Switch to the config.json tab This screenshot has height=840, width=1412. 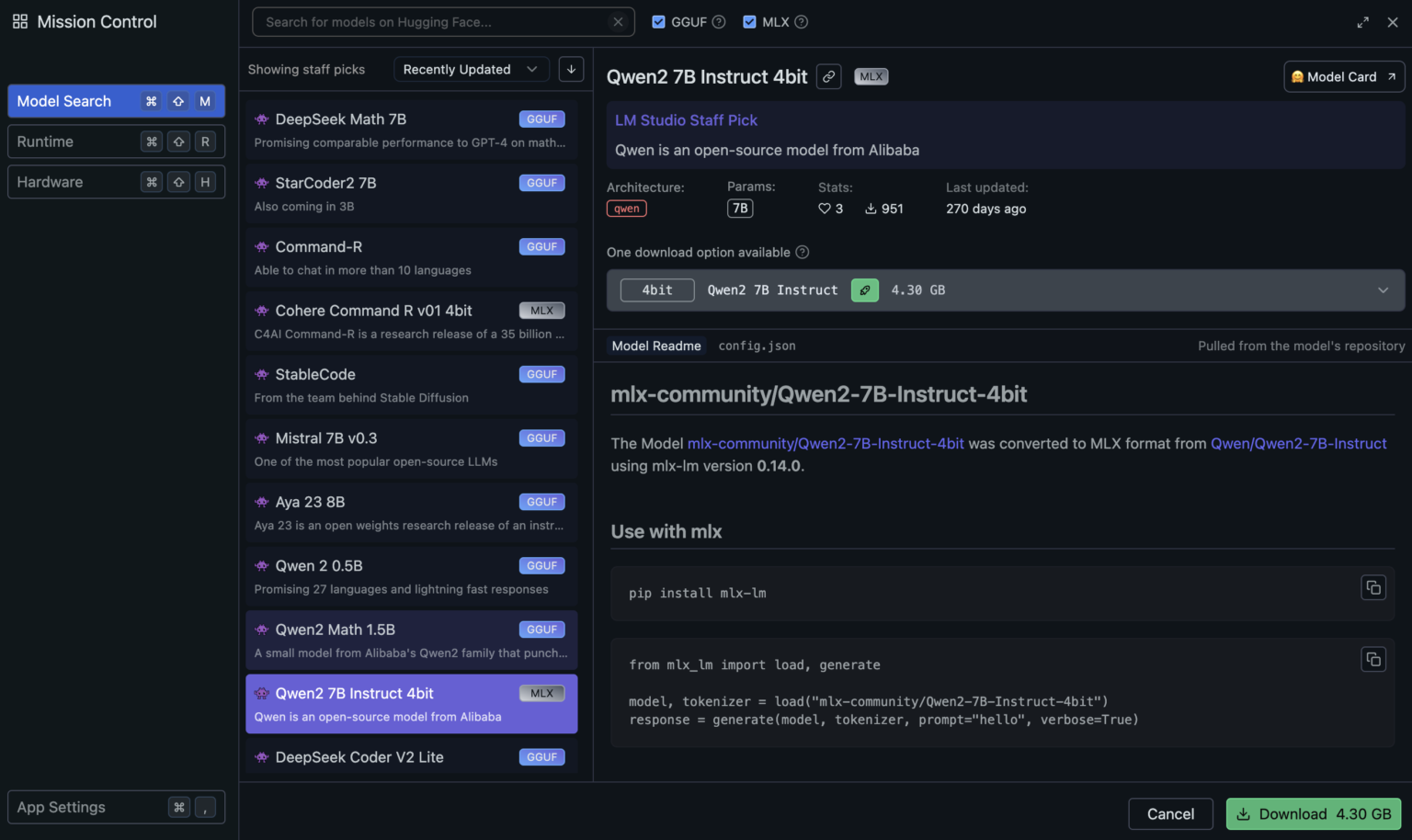757,346
